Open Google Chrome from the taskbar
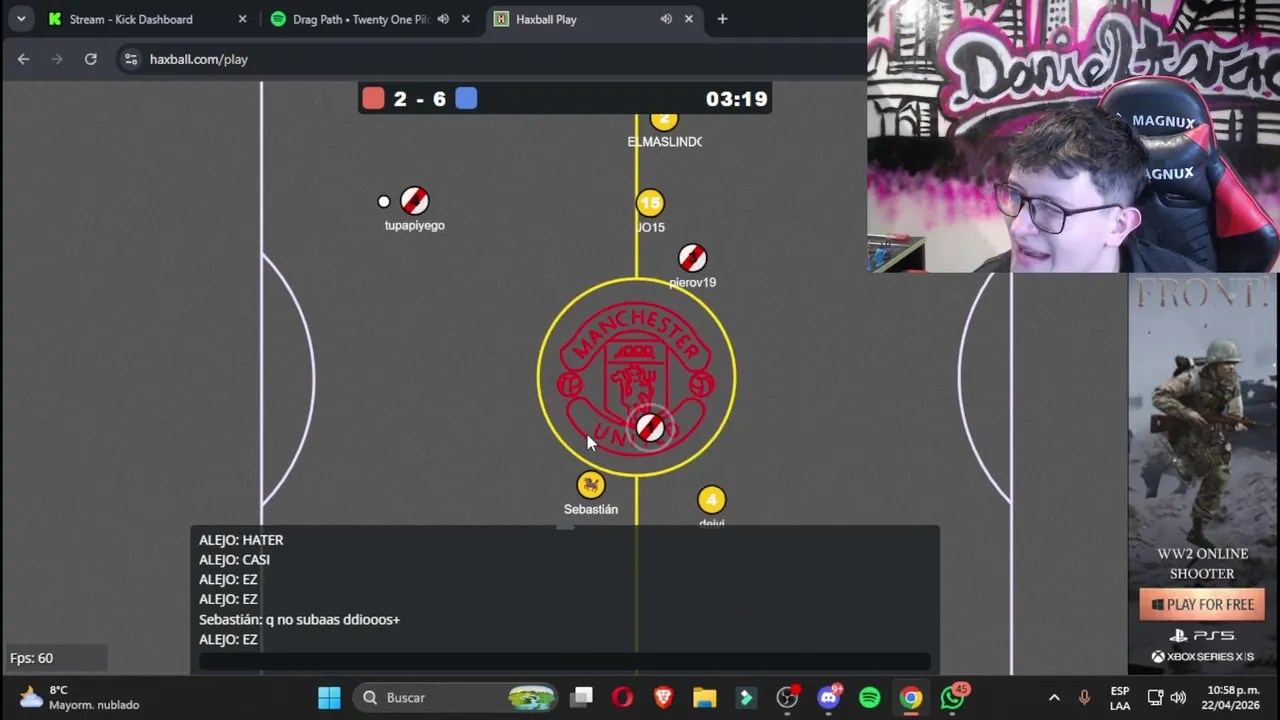This screenshot has height=720, width=1280. (x=911, y=697)
